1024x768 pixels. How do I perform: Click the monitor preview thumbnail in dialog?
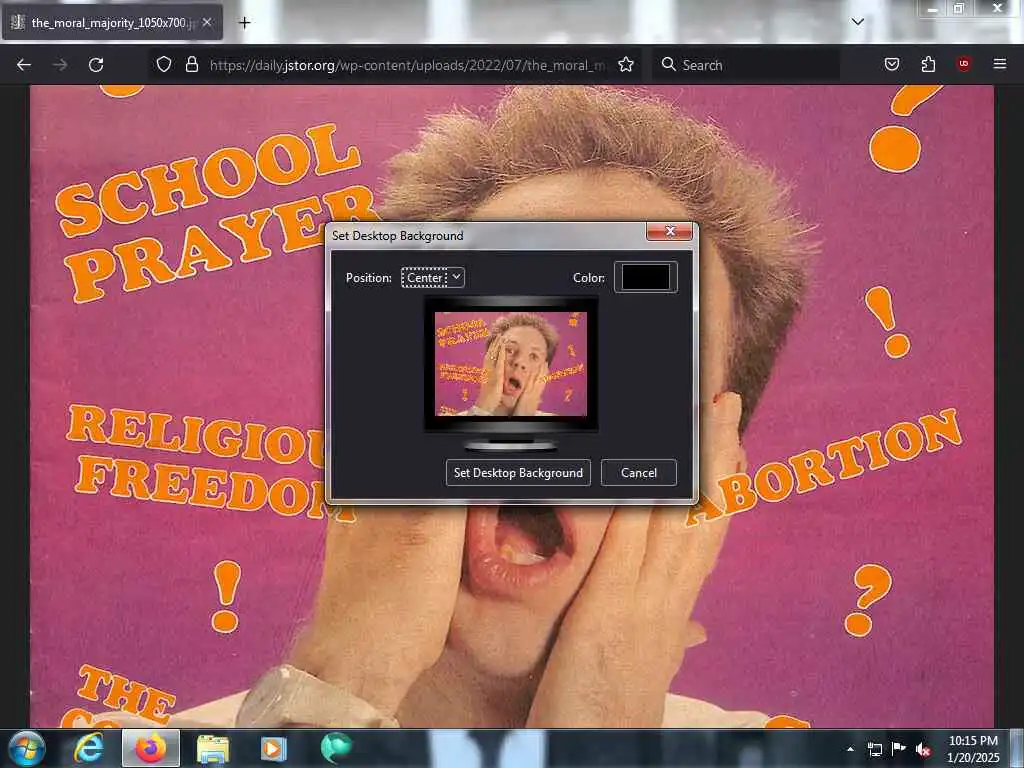click(511, 364)
